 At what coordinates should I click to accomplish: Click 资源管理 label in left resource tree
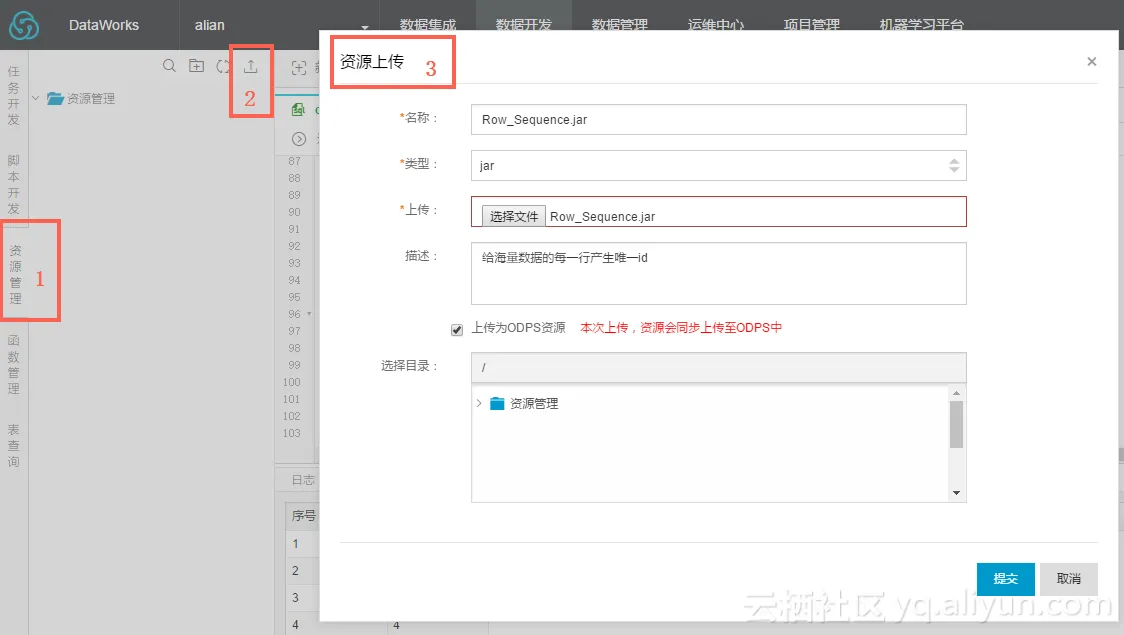pos(91,98)
